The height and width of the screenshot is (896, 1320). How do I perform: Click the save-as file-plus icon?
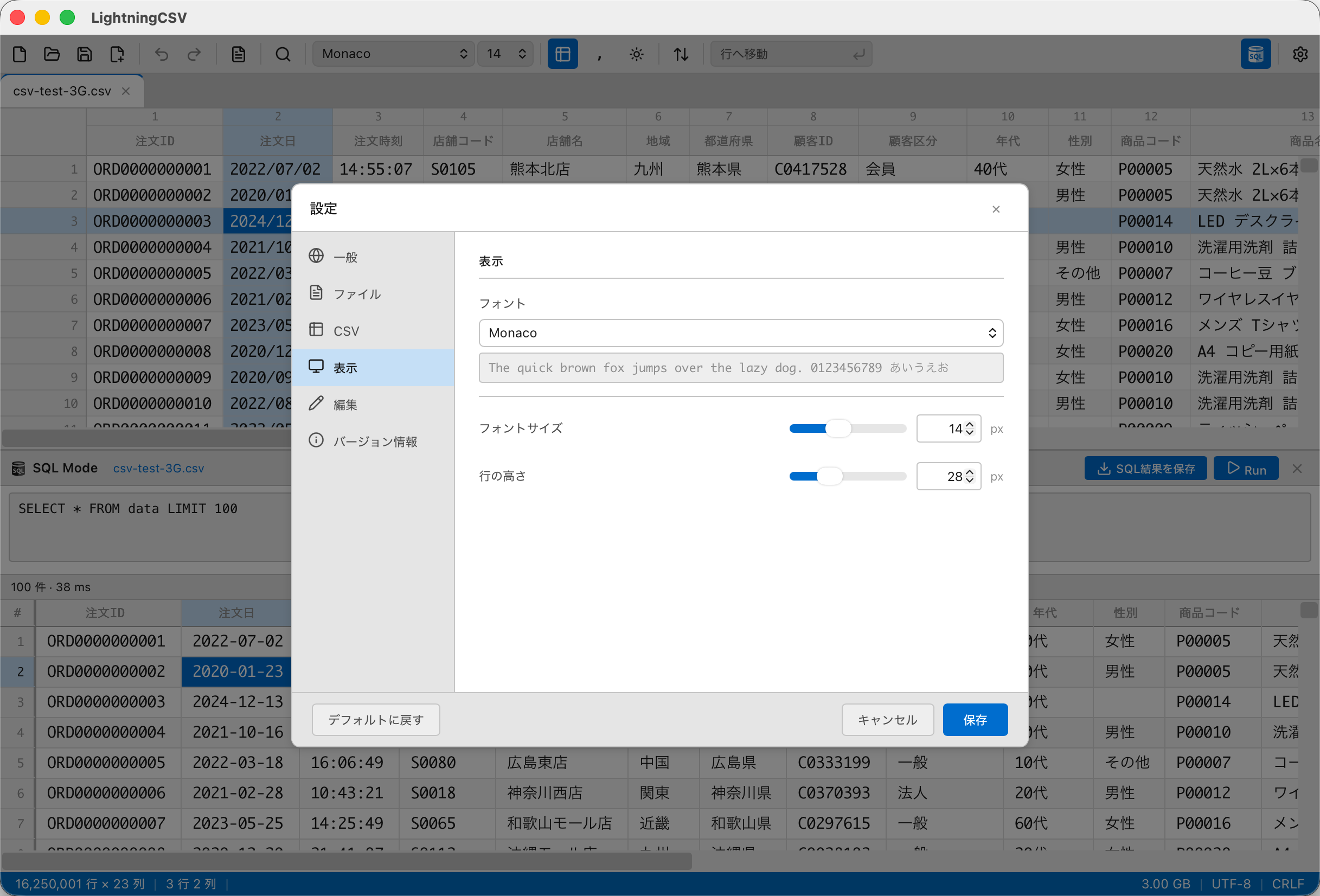[117, 54]
